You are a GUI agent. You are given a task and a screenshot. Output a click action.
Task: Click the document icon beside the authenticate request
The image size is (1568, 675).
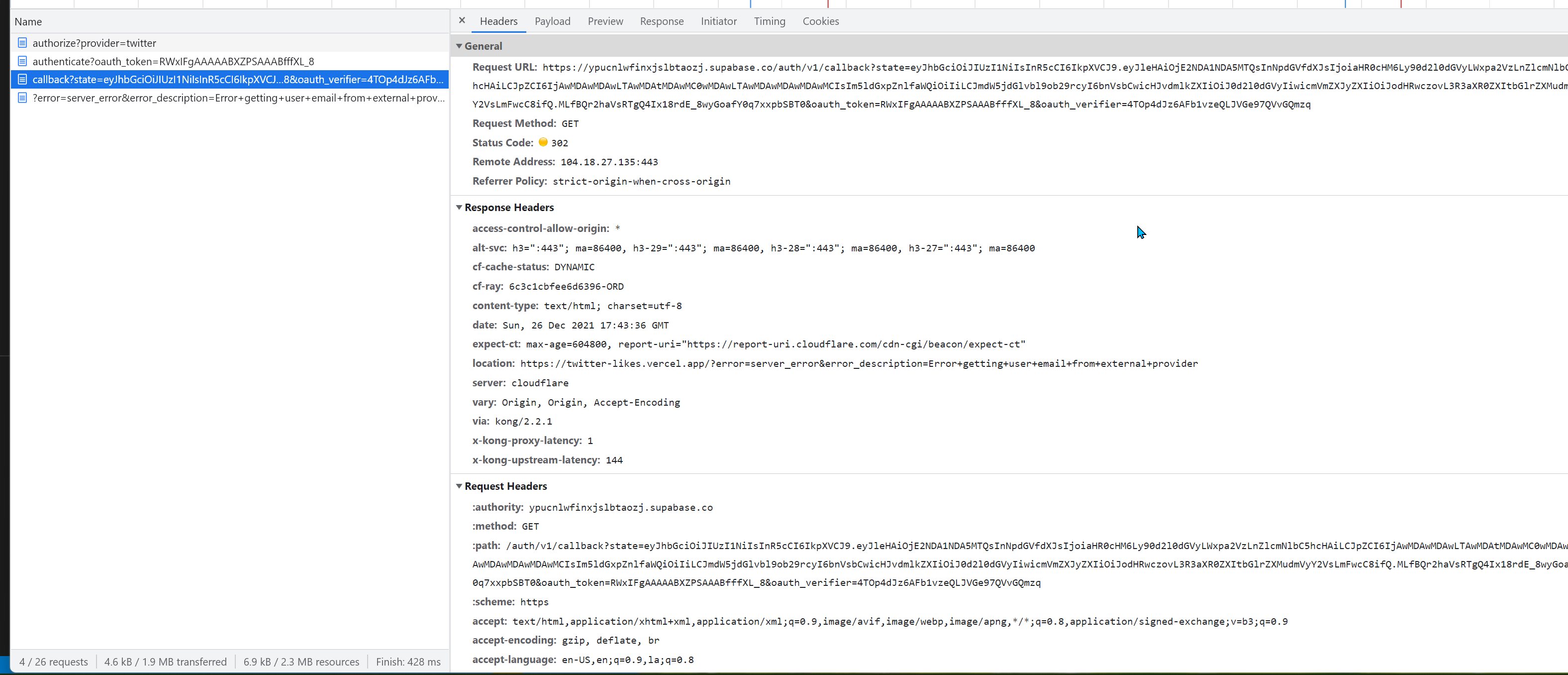tap(22, 61)
